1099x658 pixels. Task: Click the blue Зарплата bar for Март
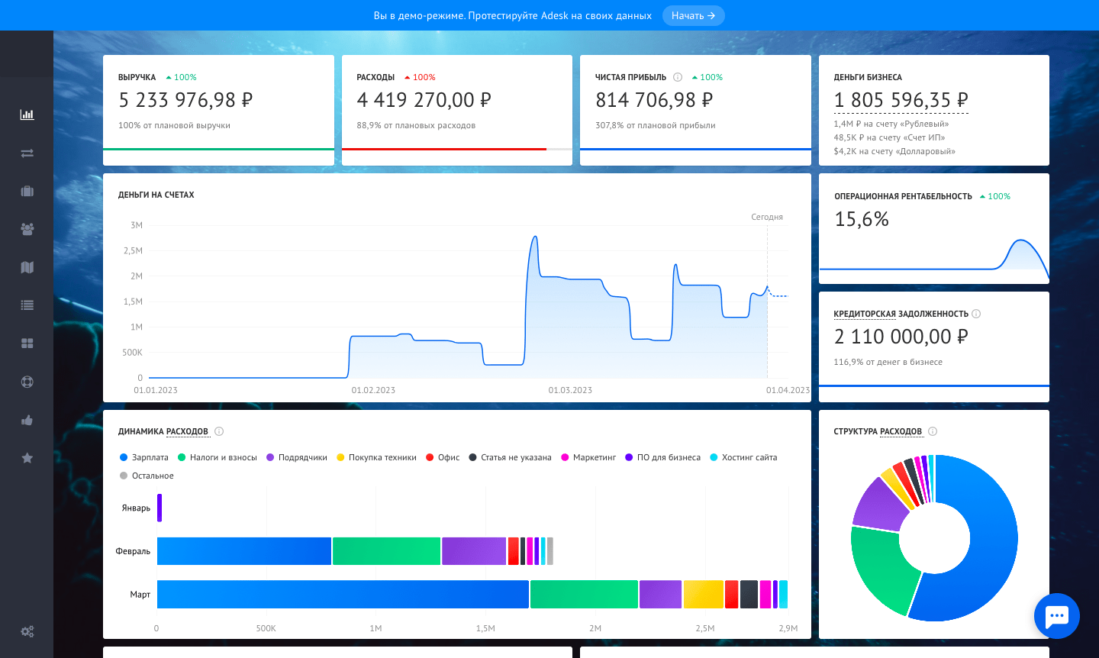342,594
